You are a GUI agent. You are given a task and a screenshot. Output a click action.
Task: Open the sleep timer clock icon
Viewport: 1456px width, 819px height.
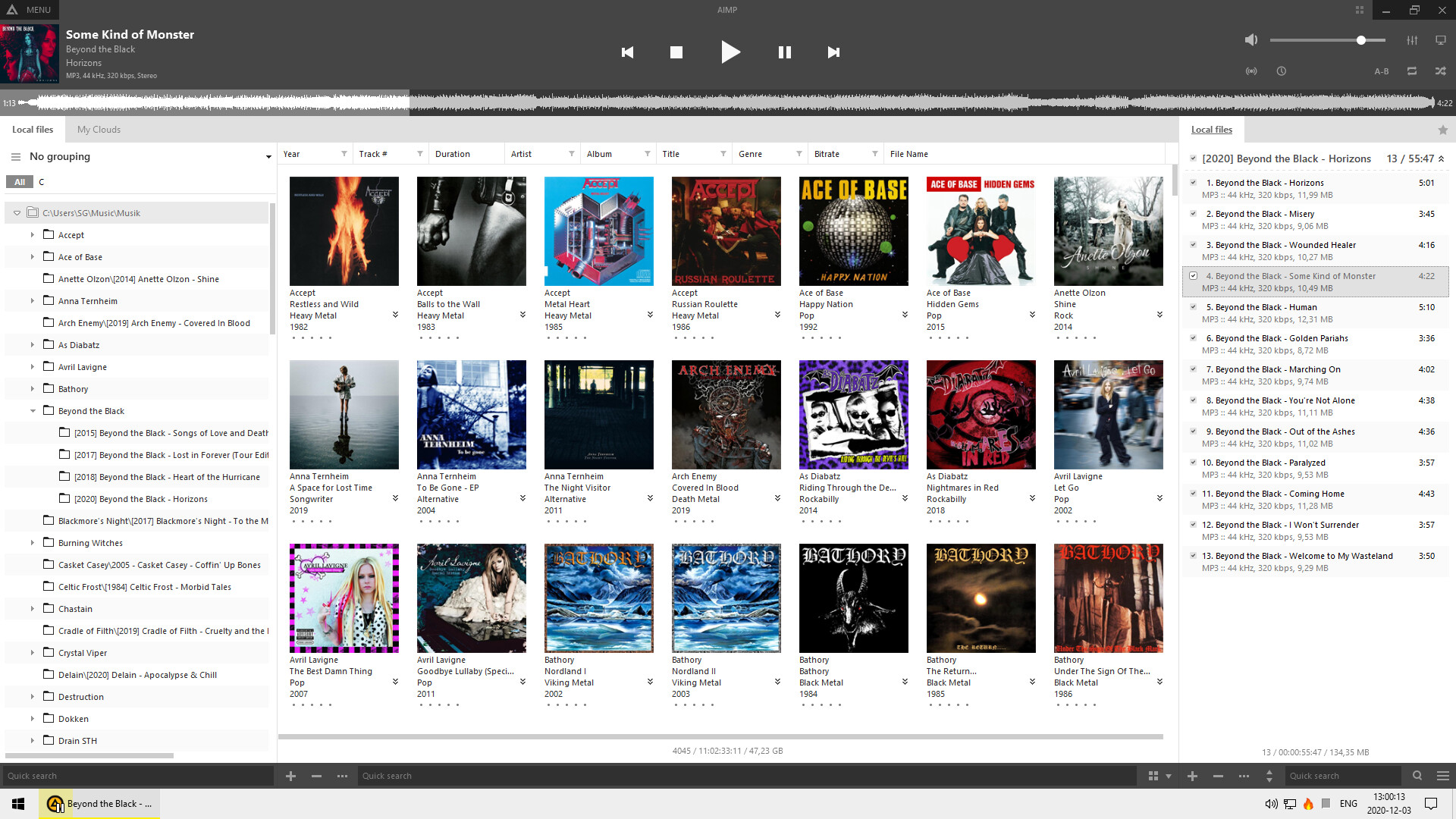point(1282,71)
